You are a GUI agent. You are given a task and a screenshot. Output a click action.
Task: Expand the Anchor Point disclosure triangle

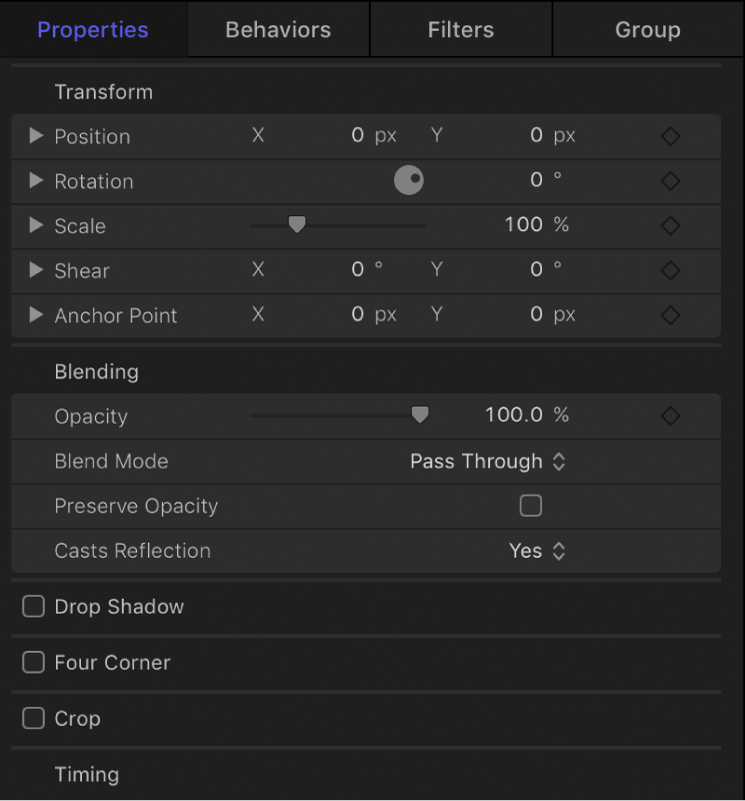coord(36,315)
